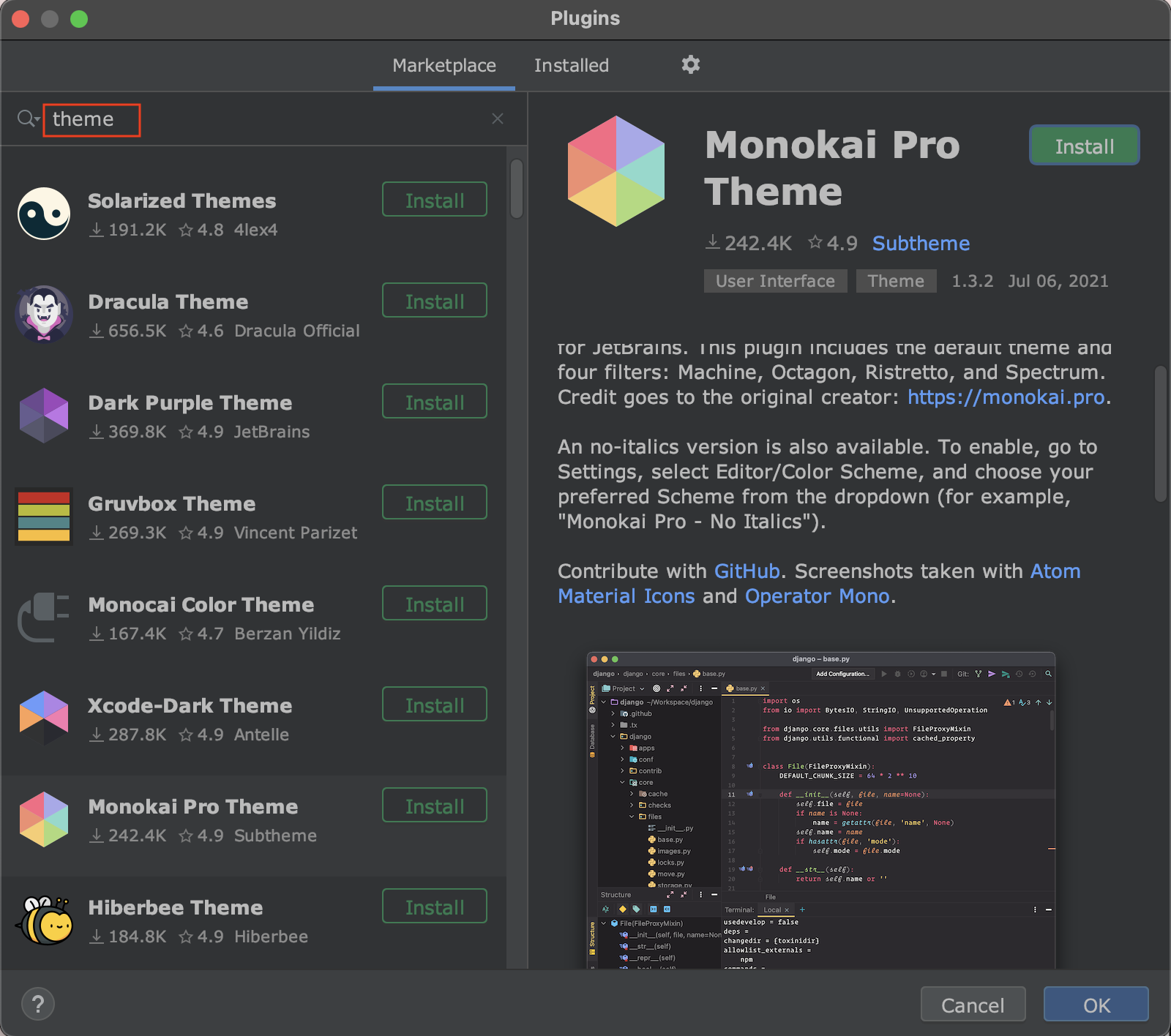This screenshot has height=1036, width=1171.
Task: Click the plugin list scrollbar thumb
Action: pos(517,189)
